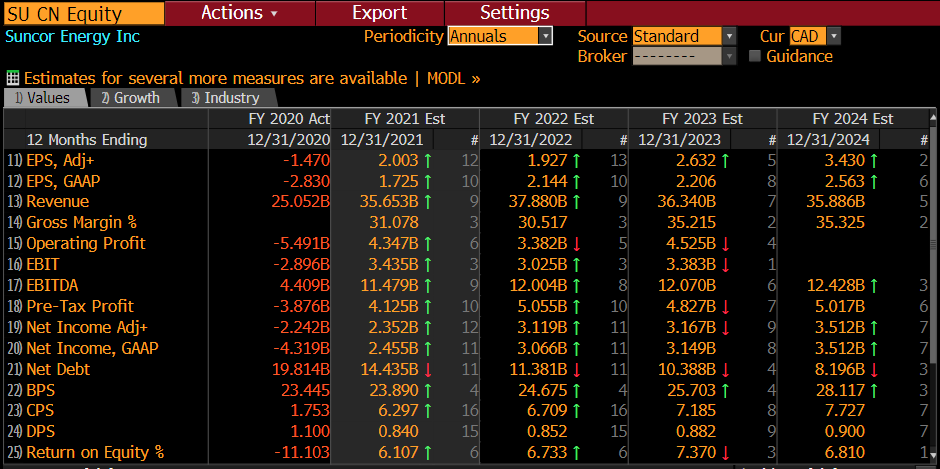Click FY 2021 Gross Margin value 31.078
Viewport: 940px width, 469px height.
(394, 223)
